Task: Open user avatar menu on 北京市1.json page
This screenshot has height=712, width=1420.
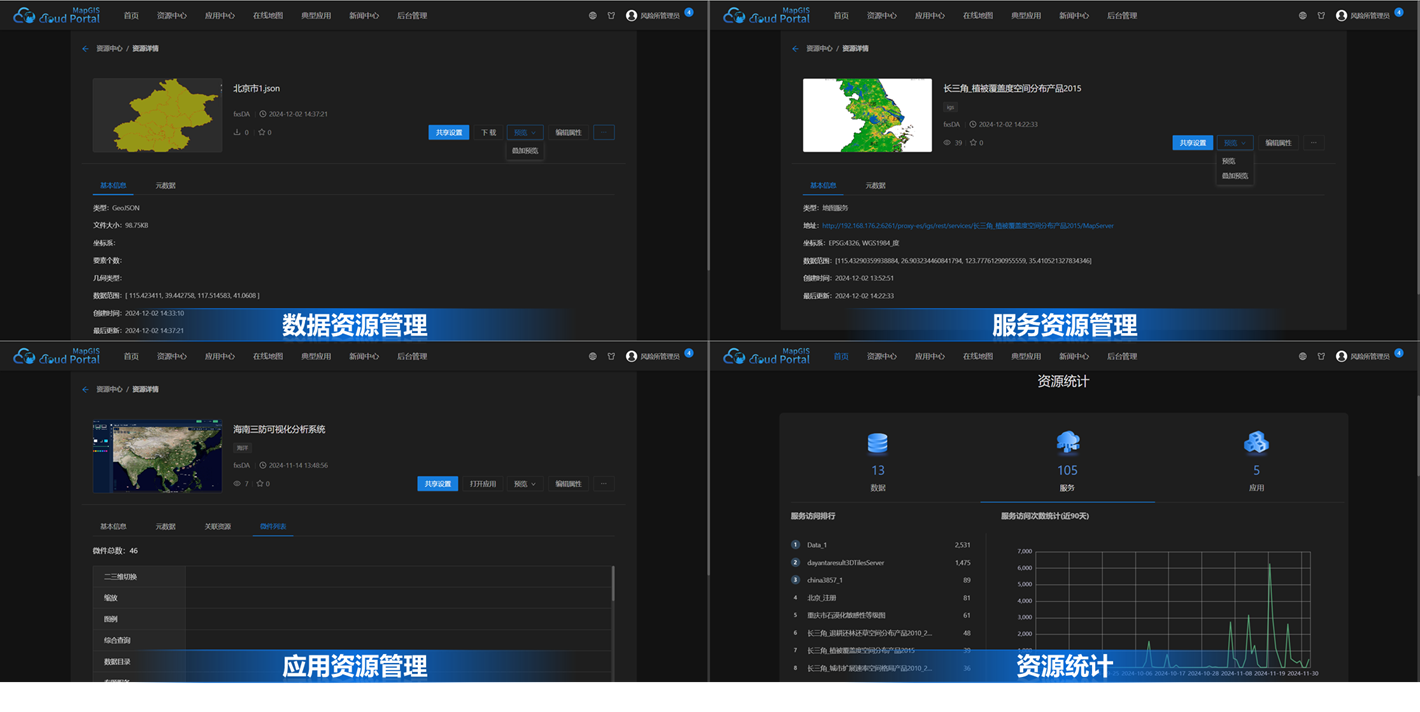Action: (x=631, y=16)
